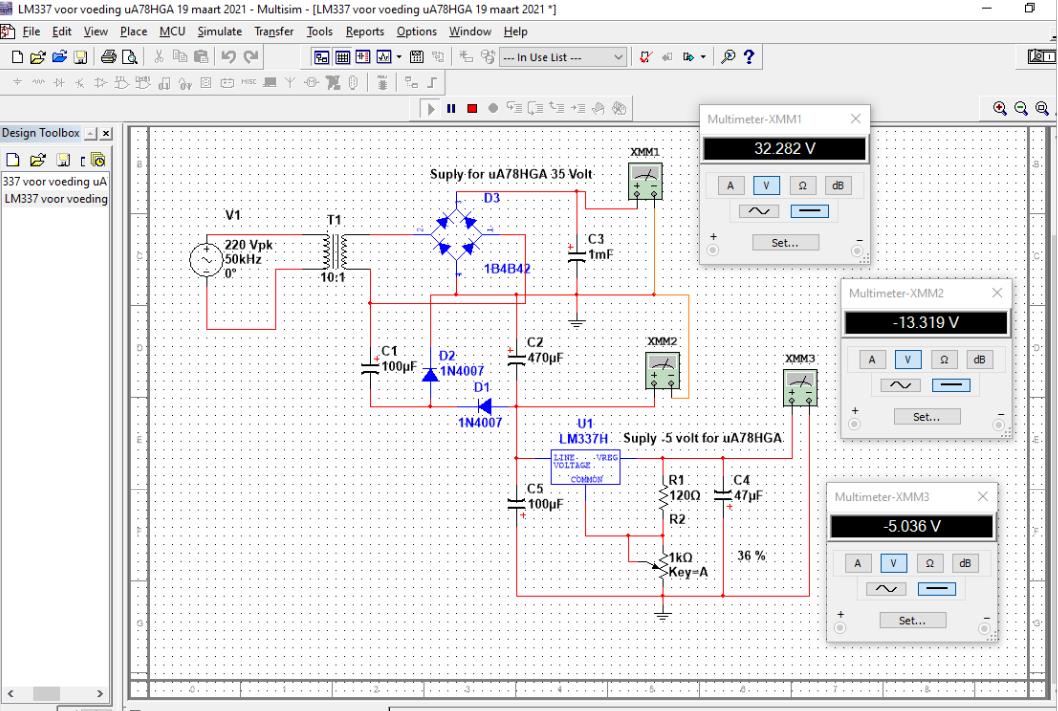Open the Simulate menu
This screenshot has width=1058, height=711.
[219, 32]
